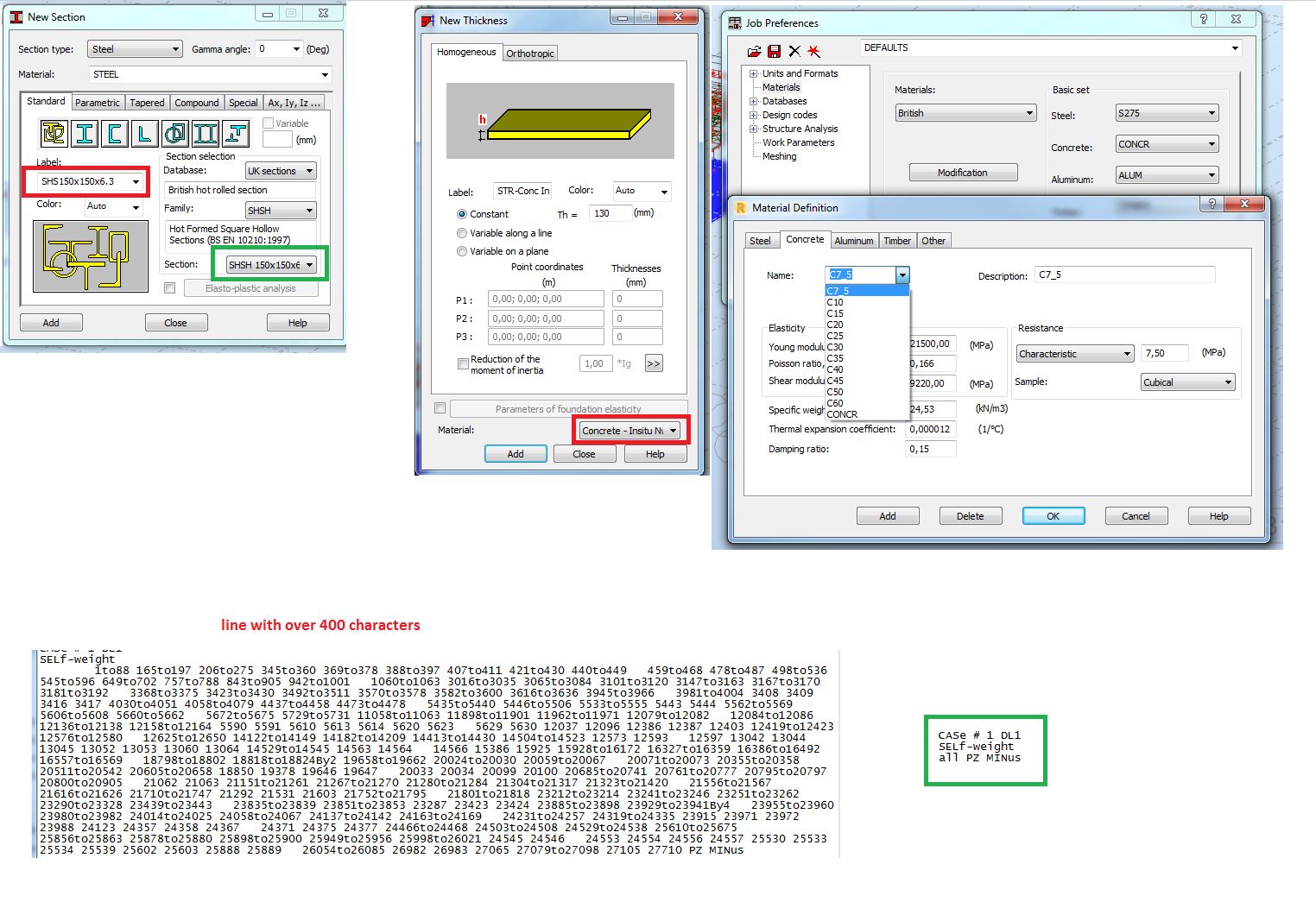Save preferences using the diskette icon

click(x=774, y=51)
